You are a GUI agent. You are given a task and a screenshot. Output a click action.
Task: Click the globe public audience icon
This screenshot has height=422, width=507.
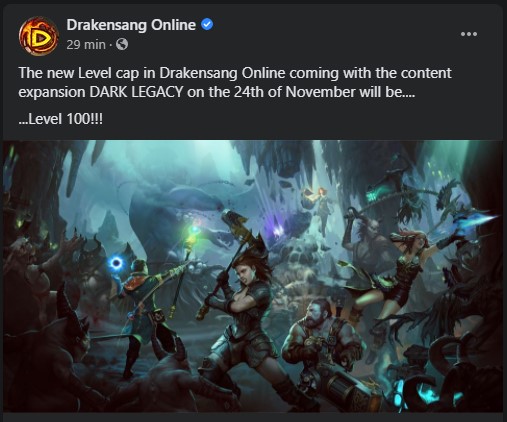coord(122,44)
